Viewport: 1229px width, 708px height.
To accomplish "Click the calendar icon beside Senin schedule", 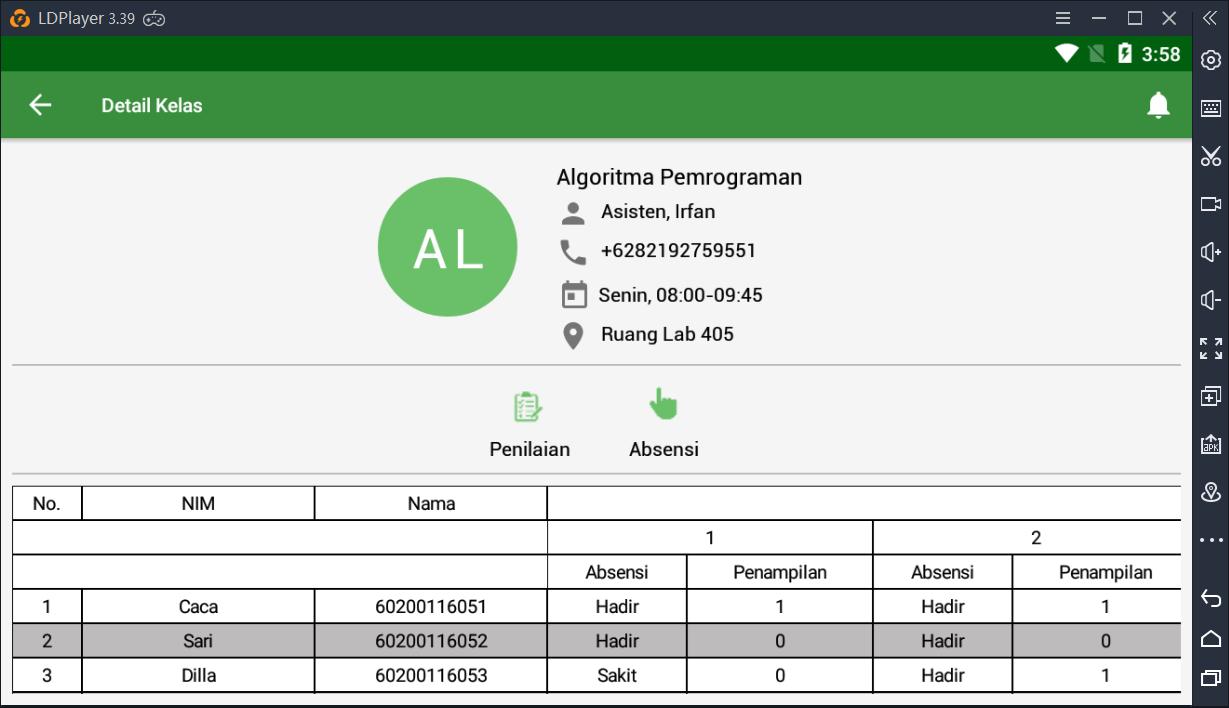I will (573, 295).
